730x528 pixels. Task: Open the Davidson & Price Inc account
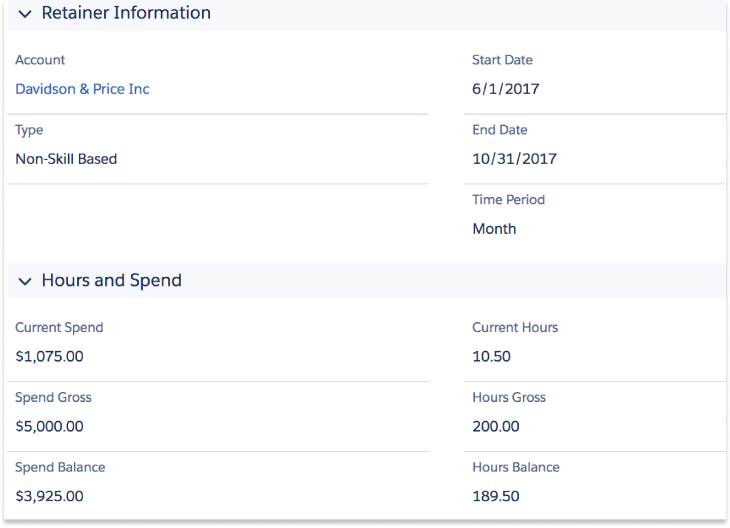(82, 89)
